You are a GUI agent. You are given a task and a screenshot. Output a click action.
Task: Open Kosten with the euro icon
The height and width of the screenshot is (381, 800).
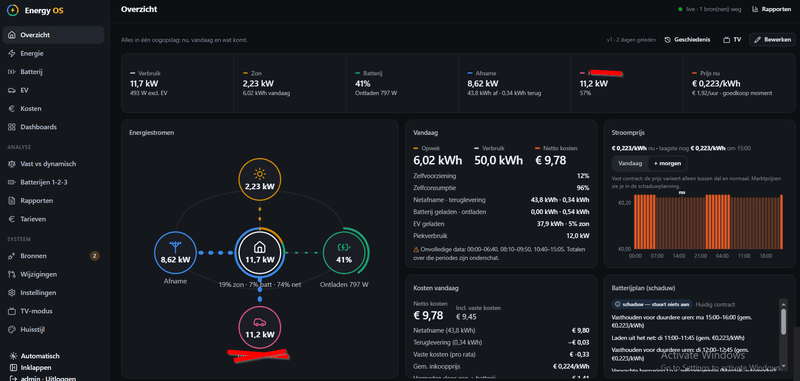[12, 109]
